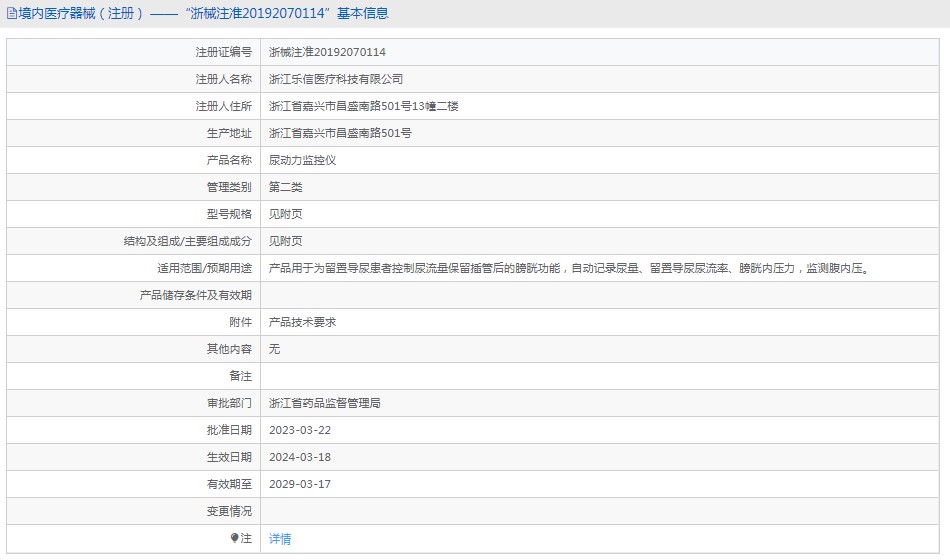Click the 管理类别 label

229,187
